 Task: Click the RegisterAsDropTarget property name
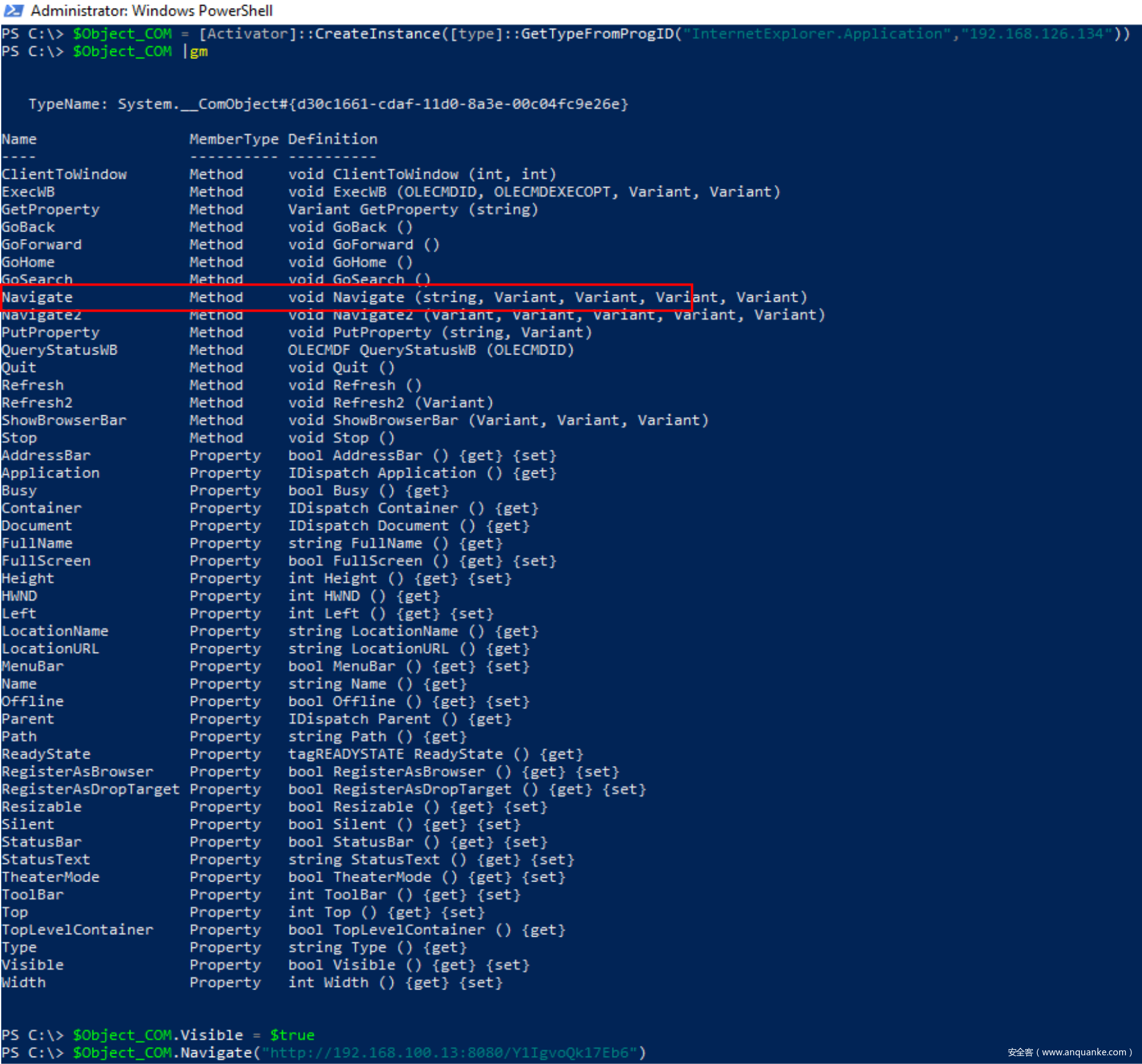[91, 789]
